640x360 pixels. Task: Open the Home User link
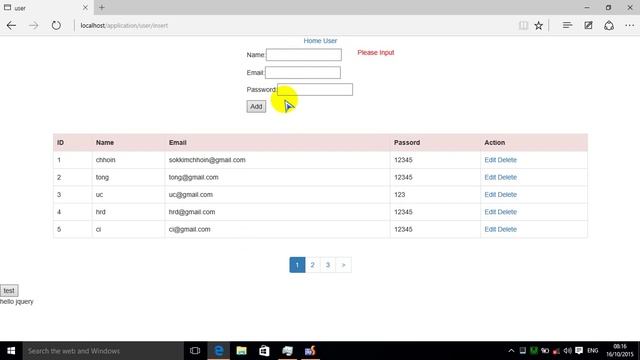point(320,41)
